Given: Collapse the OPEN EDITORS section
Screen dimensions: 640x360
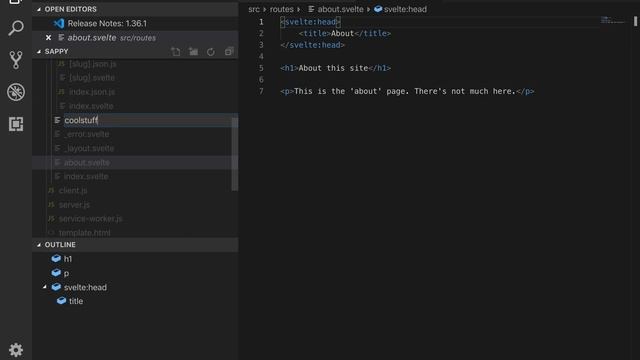Looking at the screenshot, I should [x=39, y=9].
